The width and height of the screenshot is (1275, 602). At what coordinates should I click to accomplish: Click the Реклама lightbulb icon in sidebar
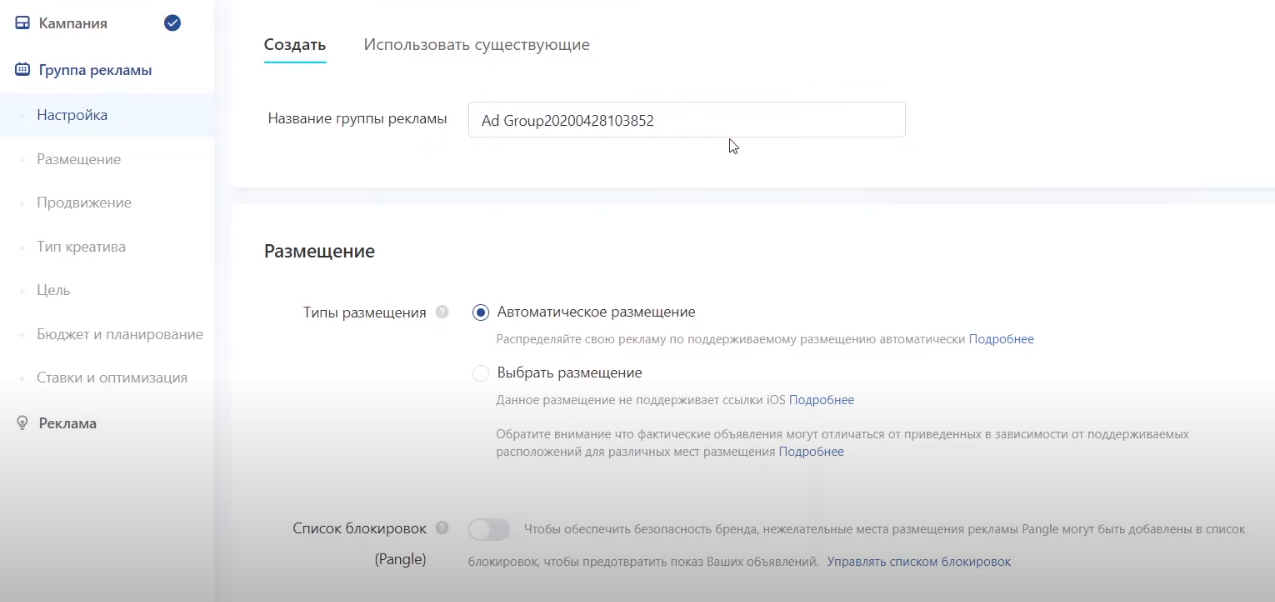[20, 423]
